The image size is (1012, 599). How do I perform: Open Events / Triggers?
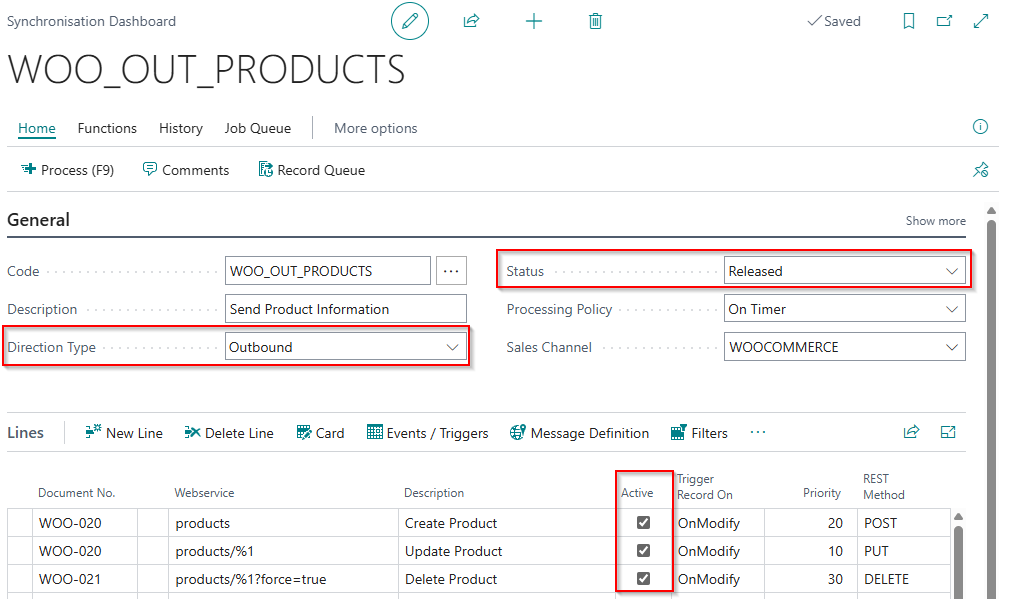[427, 433]
